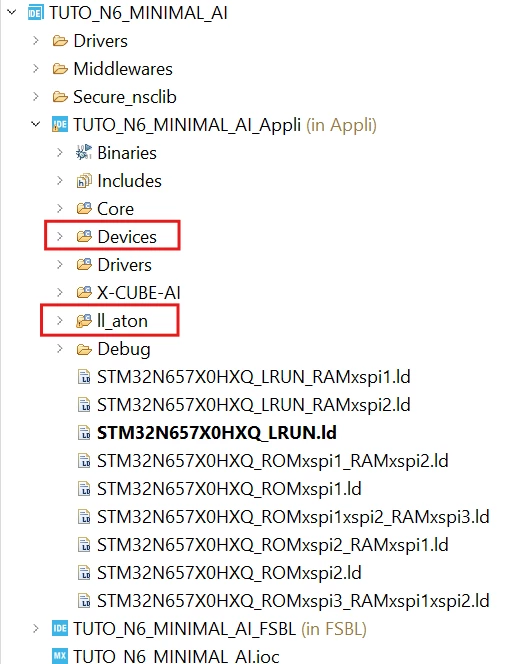Click the IDE icon of TUTO_N6_MINIMAL_AI_FSBL

[x=60, y=628]
